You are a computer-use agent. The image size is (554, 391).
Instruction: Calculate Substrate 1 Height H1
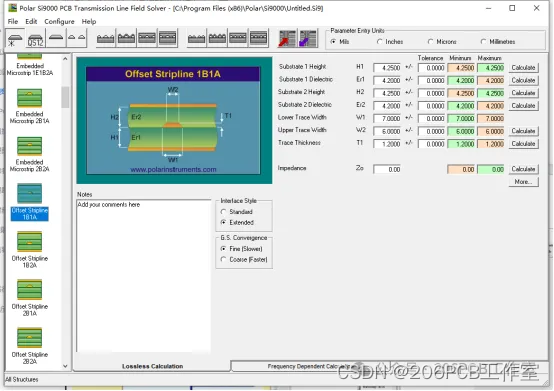point(523,68)
